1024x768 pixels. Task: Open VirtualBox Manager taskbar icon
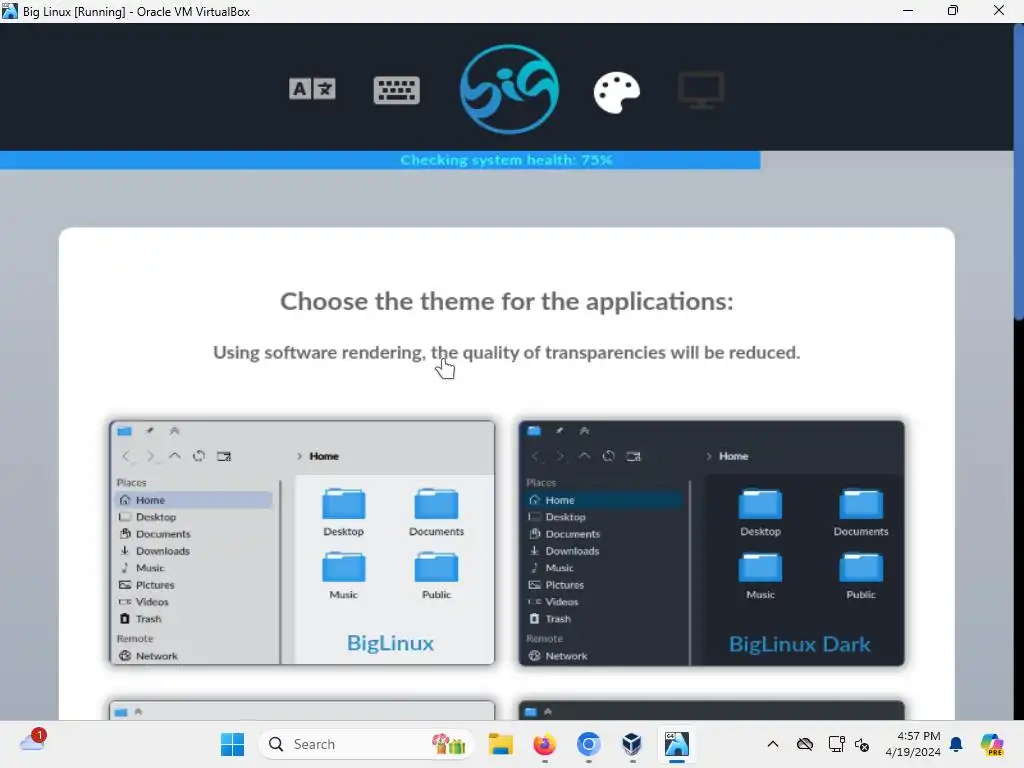click(632, 744)
